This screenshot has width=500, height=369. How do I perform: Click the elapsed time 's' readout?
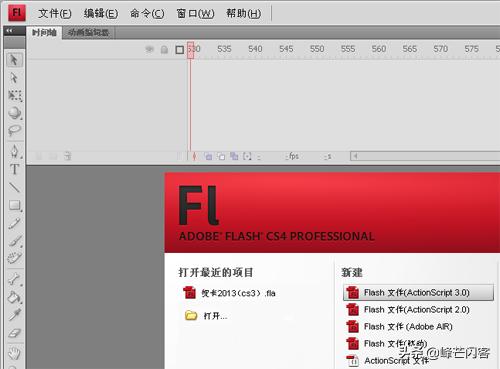click(328, 156)
